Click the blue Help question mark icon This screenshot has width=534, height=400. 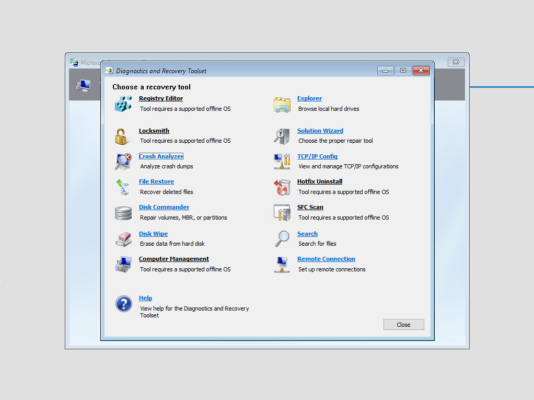click(x=124, y=304)
